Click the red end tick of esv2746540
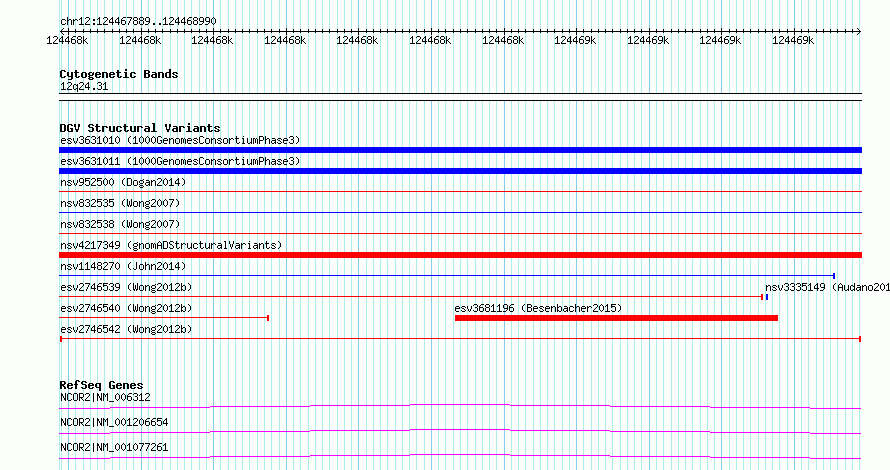This screenshot has width=890, height=470. tap(268, 318)
